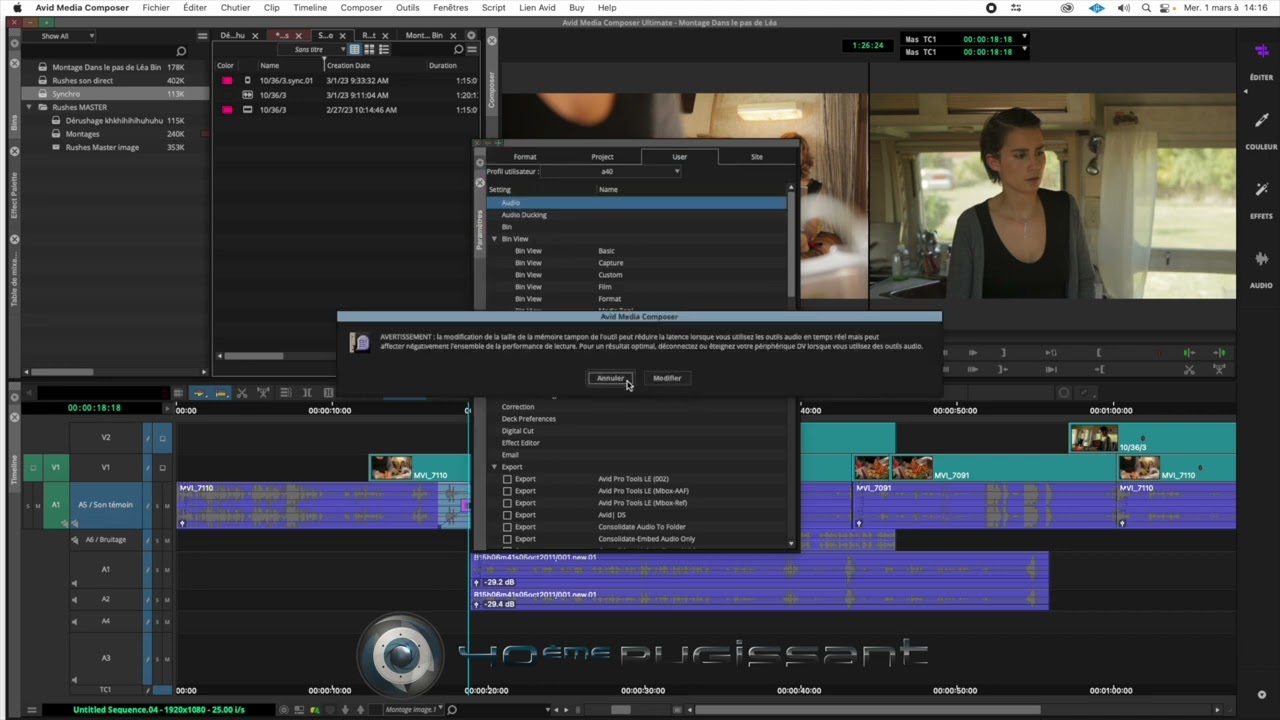
Task: Click the Modifier button
Action: pos(667,378)
